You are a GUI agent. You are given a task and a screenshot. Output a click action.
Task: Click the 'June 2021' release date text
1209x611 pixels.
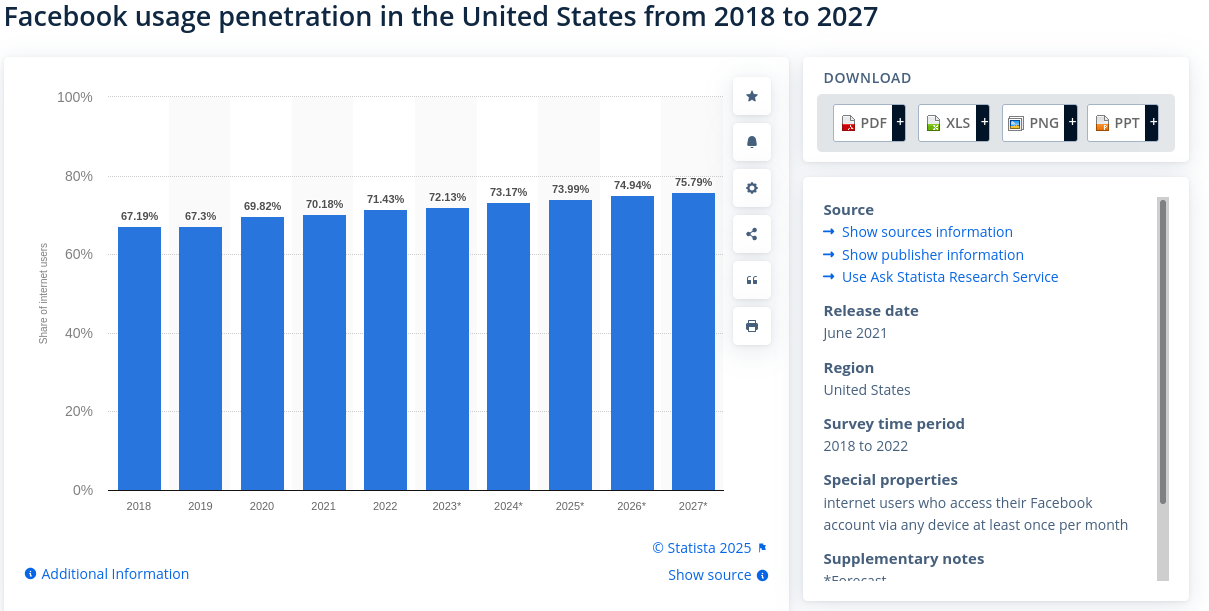tap(855, 333)
